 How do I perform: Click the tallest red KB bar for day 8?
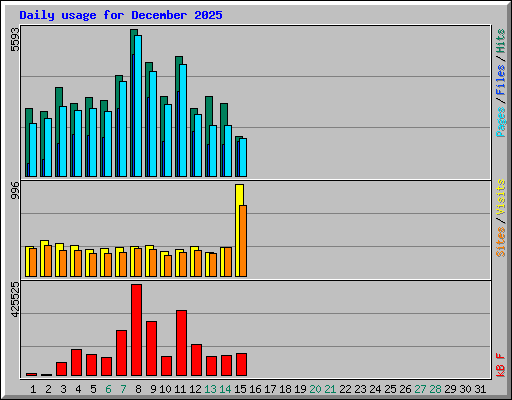[136, 330]
